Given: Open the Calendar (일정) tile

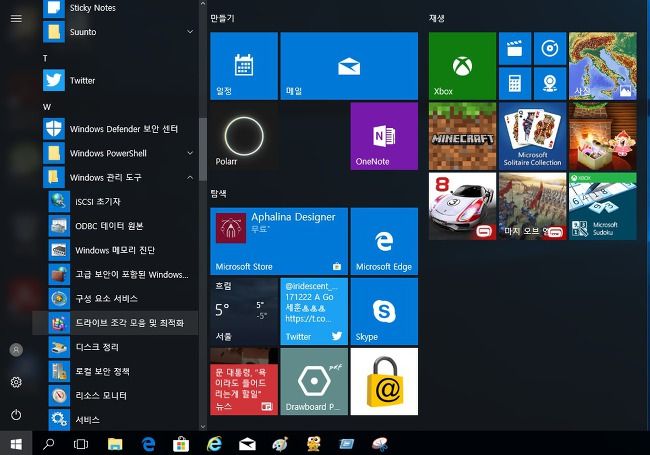Looking at the screenshot, I should pyautogui.click(x=244, y=66).
